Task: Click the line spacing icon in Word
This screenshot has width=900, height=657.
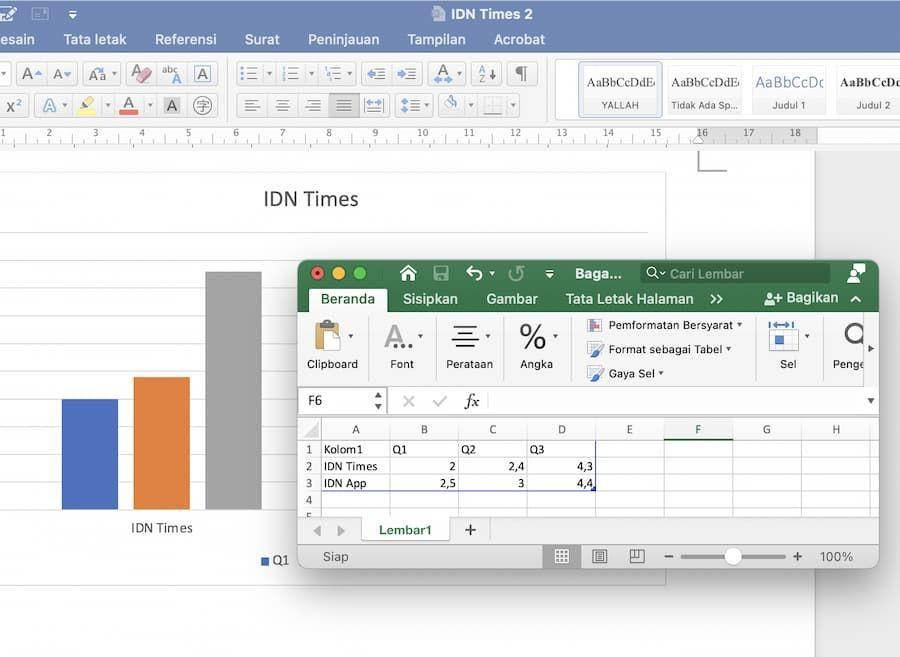Action: [410, 106]
